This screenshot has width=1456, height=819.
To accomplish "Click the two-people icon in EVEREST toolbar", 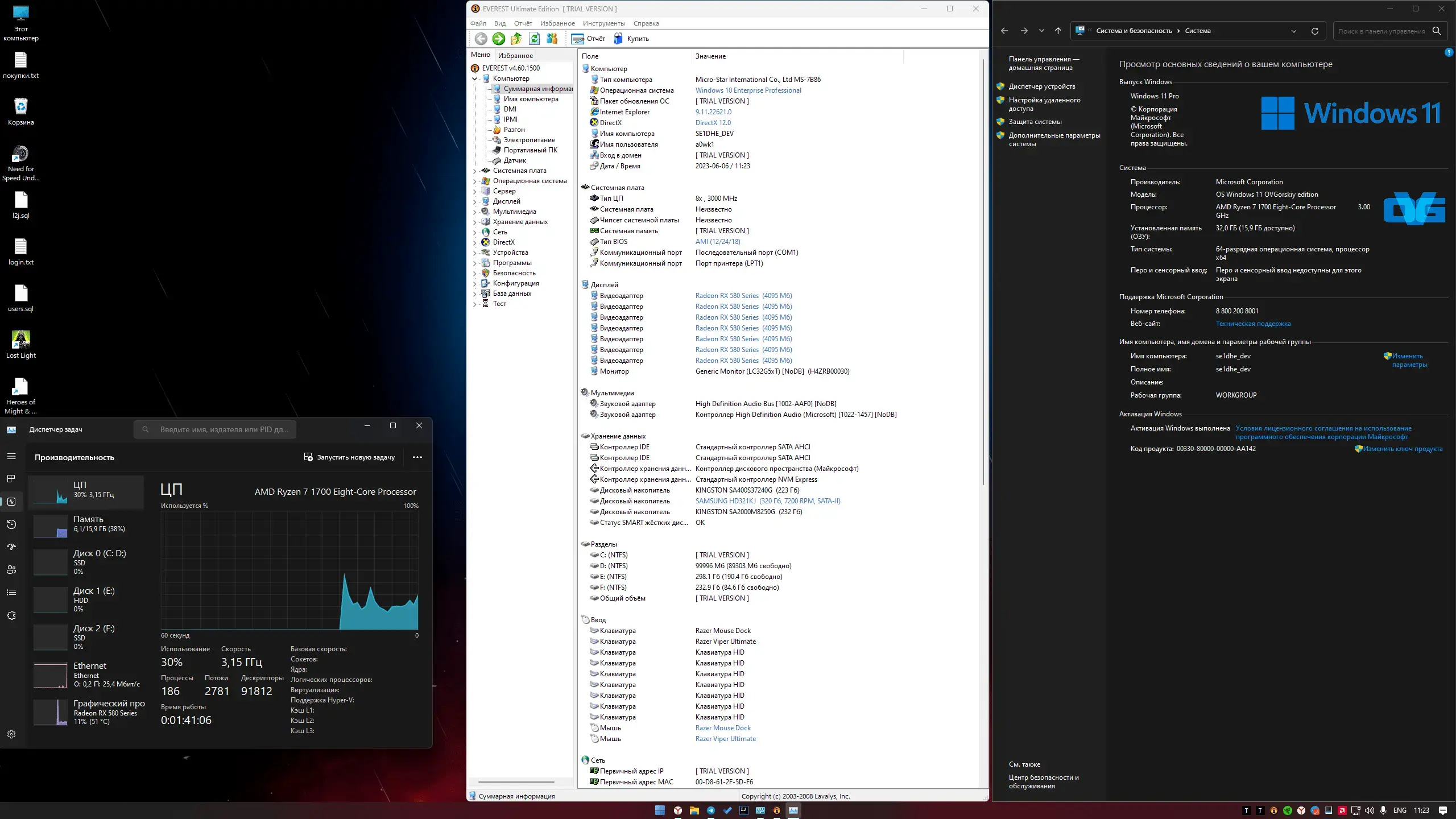I will click(552, 39).
